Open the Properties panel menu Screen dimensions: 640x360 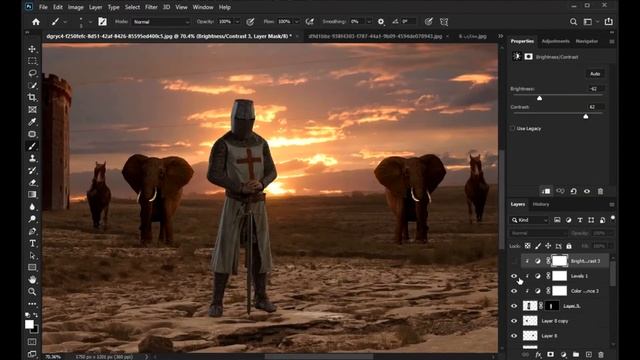(612, 41)
